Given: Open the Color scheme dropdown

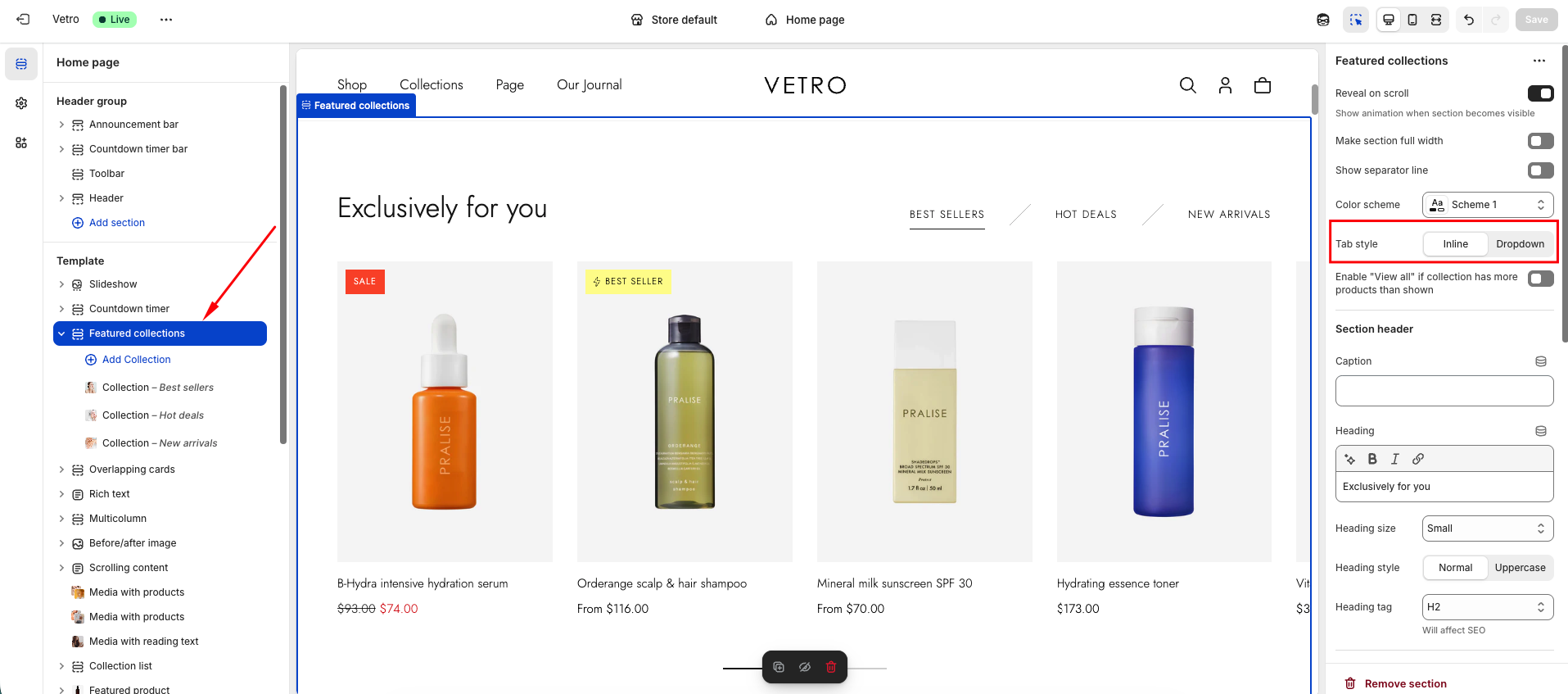Looking at the screenshot, I should pos(1487,205).
